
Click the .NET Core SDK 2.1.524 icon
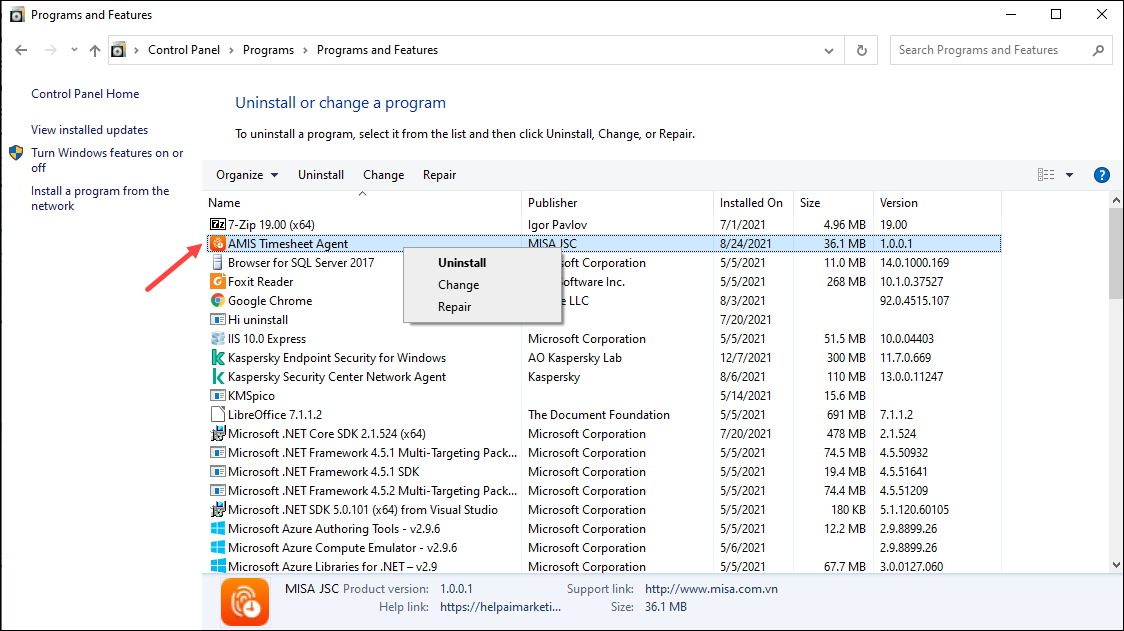(x=218, y=434)
